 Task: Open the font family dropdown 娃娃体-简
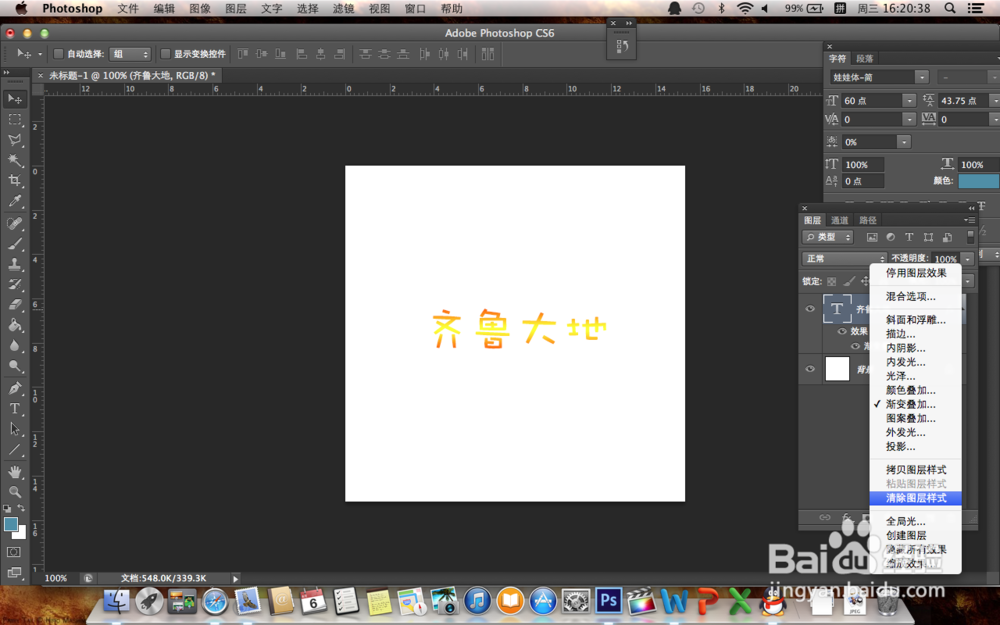877,76
